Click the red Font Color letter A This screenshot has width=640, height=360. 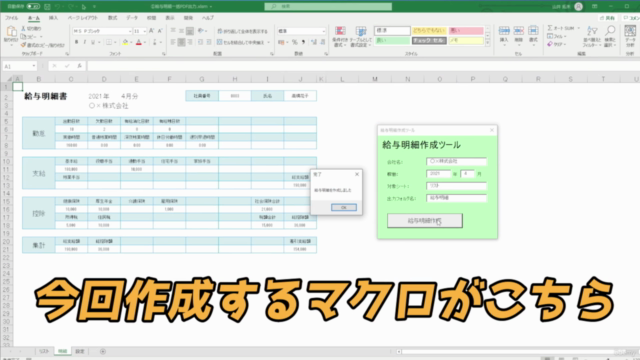[x=139, y=42]
